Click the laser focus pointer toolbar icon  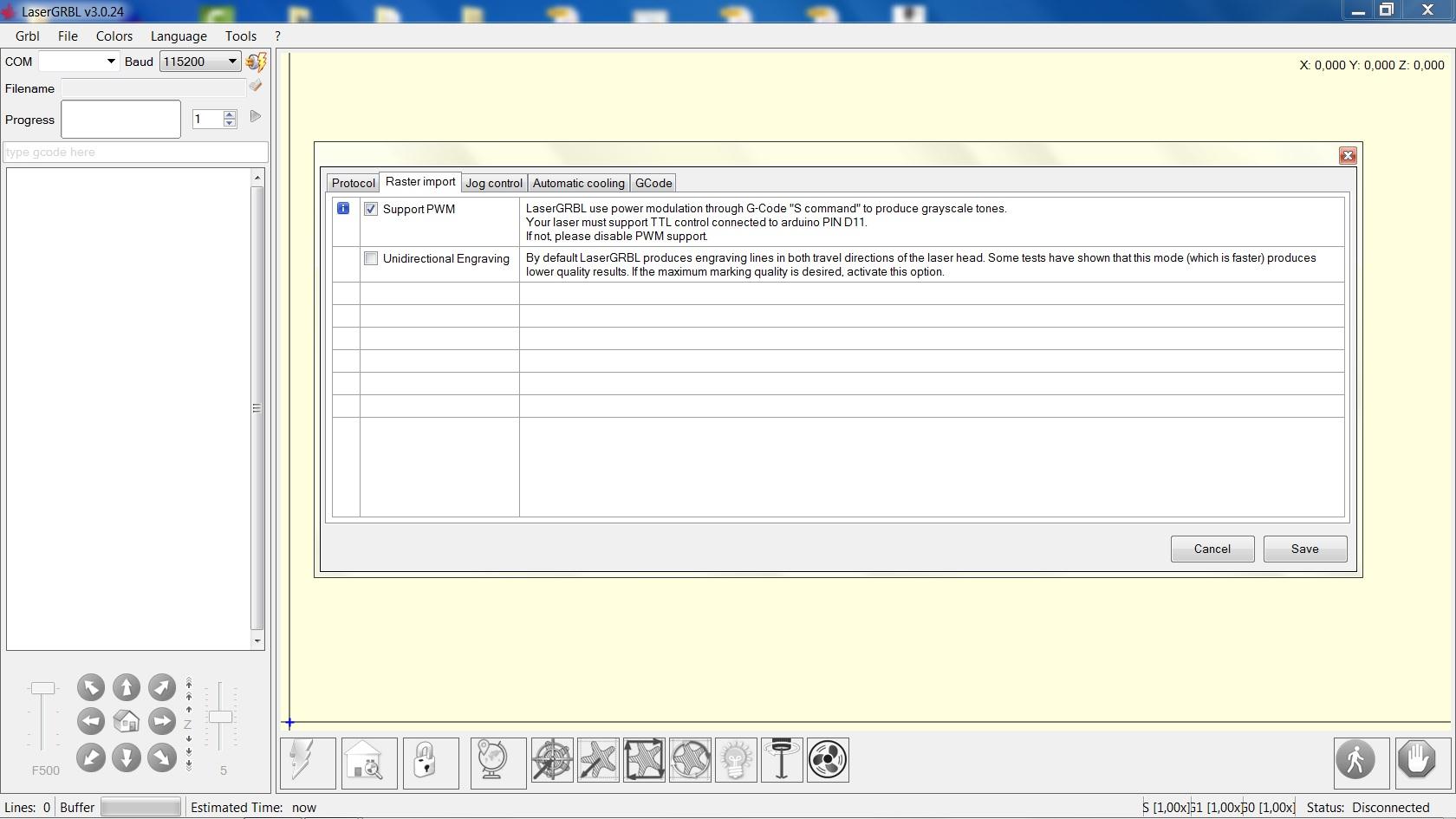tap(782, 760)
